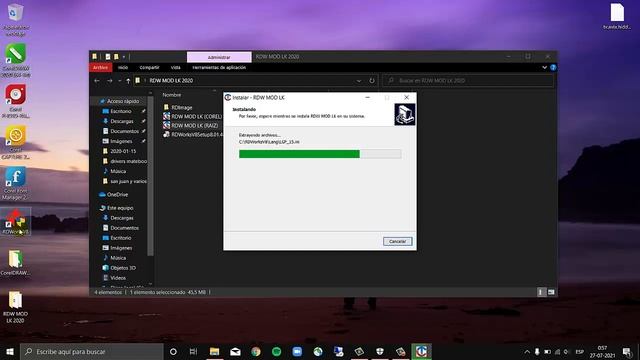Image resolution: width=640 pixels, height=360 pixels.
Task: Select Acceso rápido in navigation pane
Action: pos(123,101)
